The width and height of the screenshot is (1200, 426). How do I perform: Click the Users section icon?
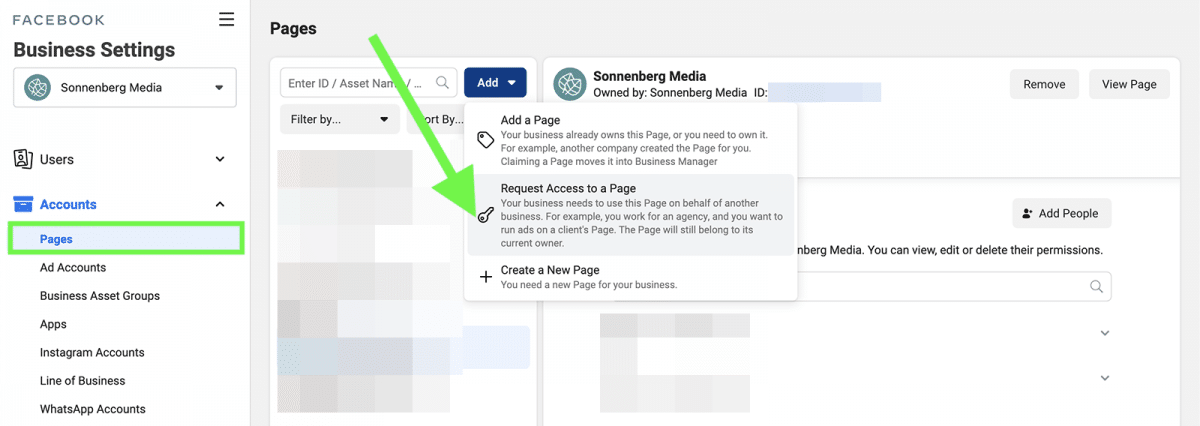point(23,159)
